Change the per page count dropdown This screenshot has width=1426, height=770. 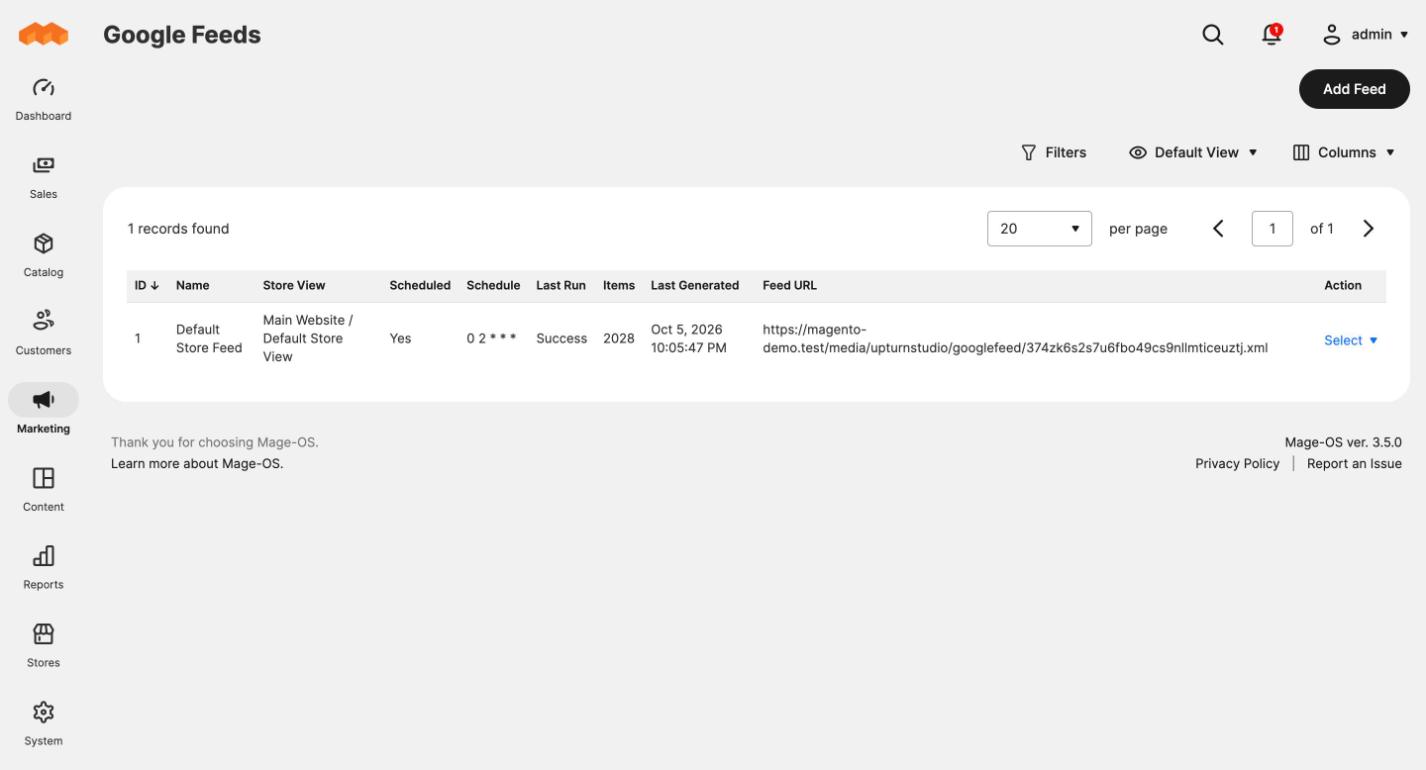[x=1039, y=228]
